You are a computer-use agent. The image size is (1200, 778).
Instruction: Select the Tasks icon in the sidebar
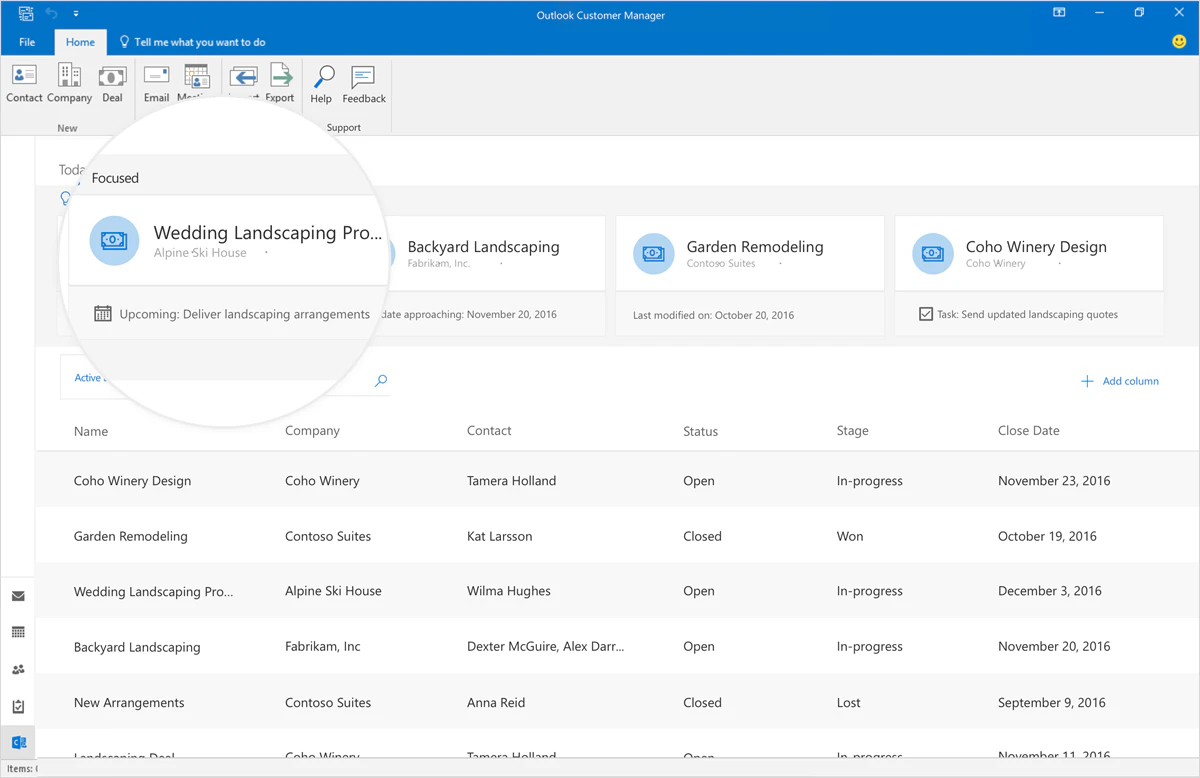18,706
